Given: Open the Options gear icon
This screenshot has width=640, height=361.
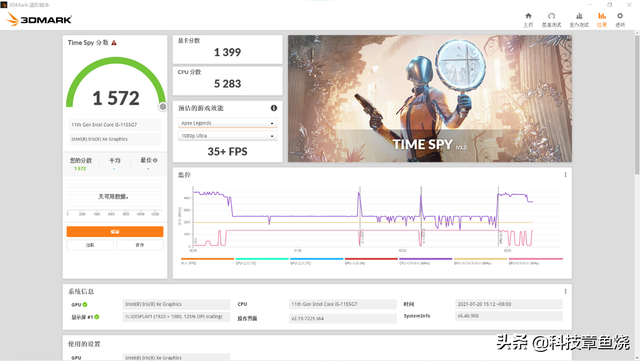Looking at the screenshot, I should click(x=620, y=19).
